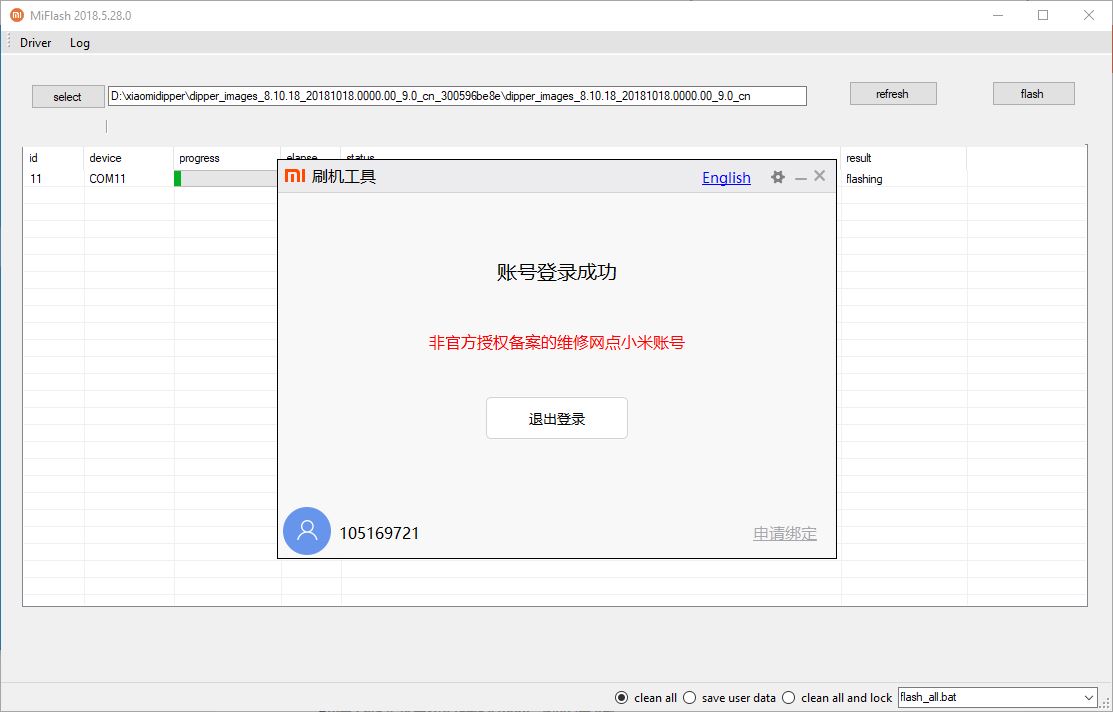The width and height of the screenshot is (1113, 712).
Task: Minimize the 刷机工具 login dialog
Action: pyautogui.click(x=801, y=177)
